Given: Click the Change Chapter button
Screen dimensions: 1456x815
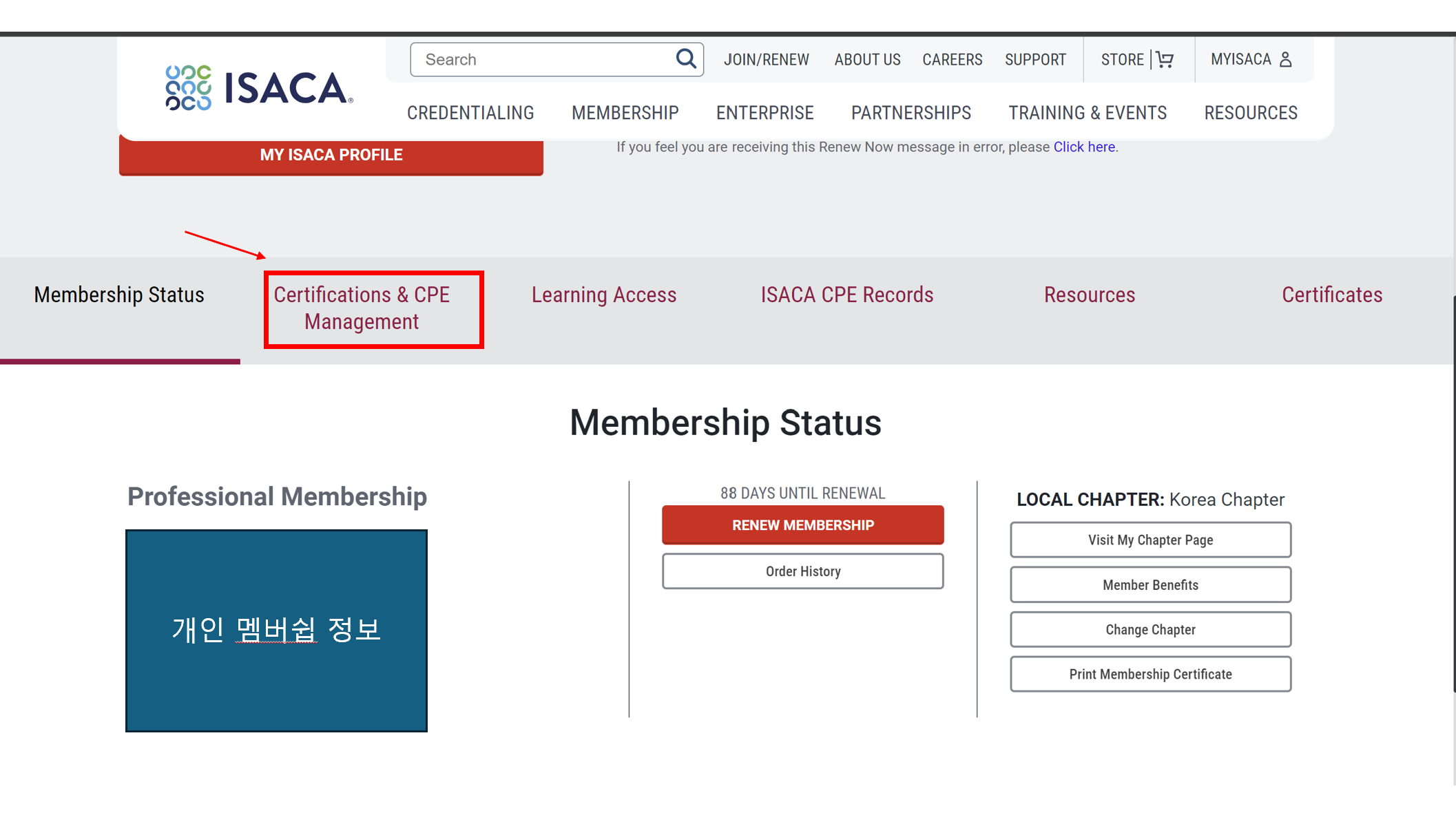Looking at the screenshot, I should (1150, 629).
